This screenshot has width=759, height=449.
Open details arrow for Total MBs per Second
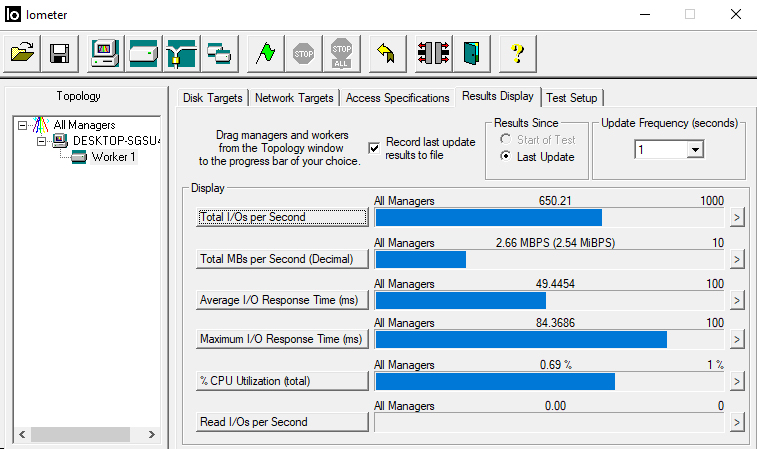(737, 259)
